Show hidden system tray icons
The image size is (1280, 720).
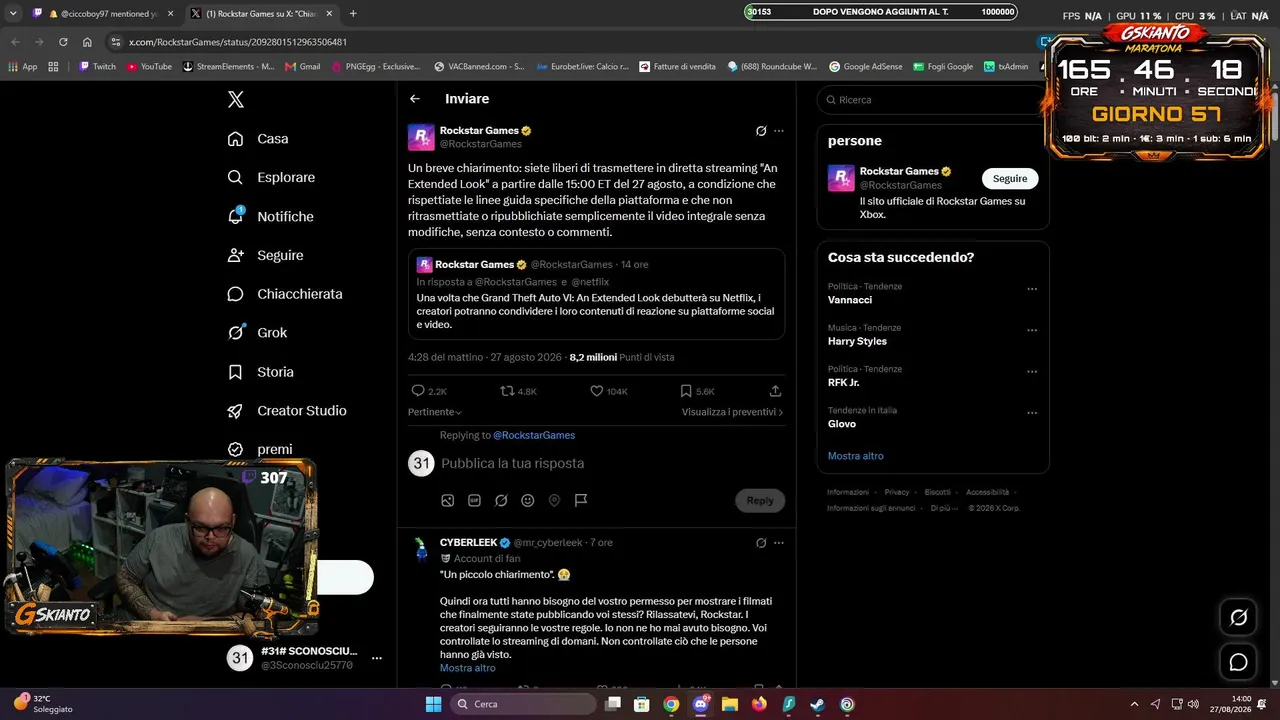tap(1134, 704)
